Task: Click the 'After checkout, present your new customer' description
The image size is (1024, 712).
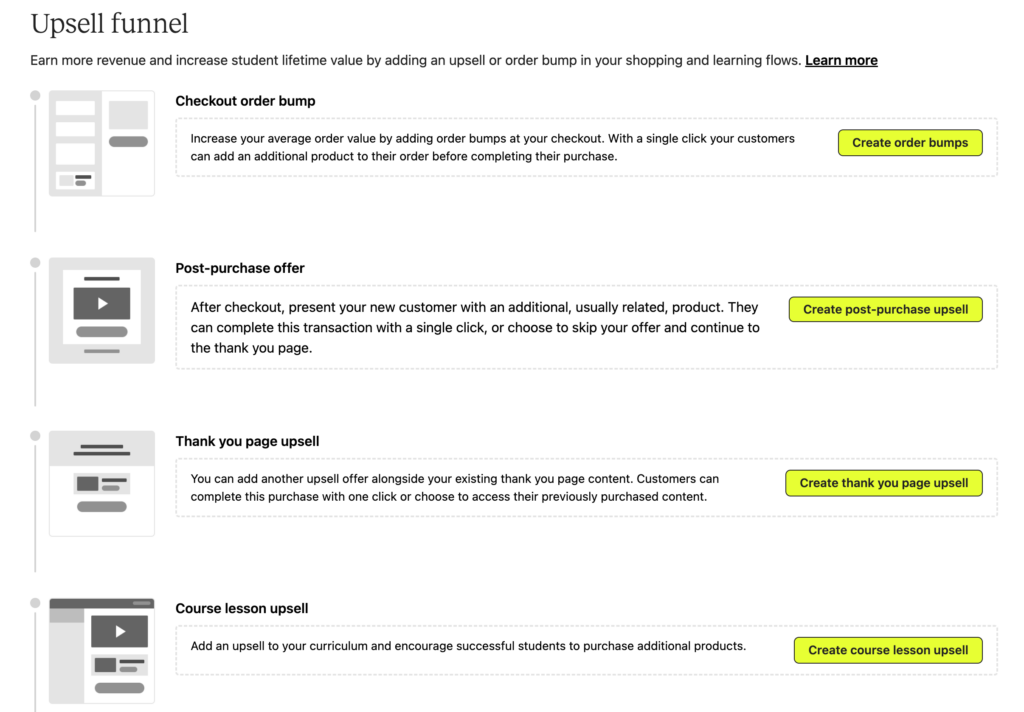Action: pyautogui.click(x=475, y=328)
